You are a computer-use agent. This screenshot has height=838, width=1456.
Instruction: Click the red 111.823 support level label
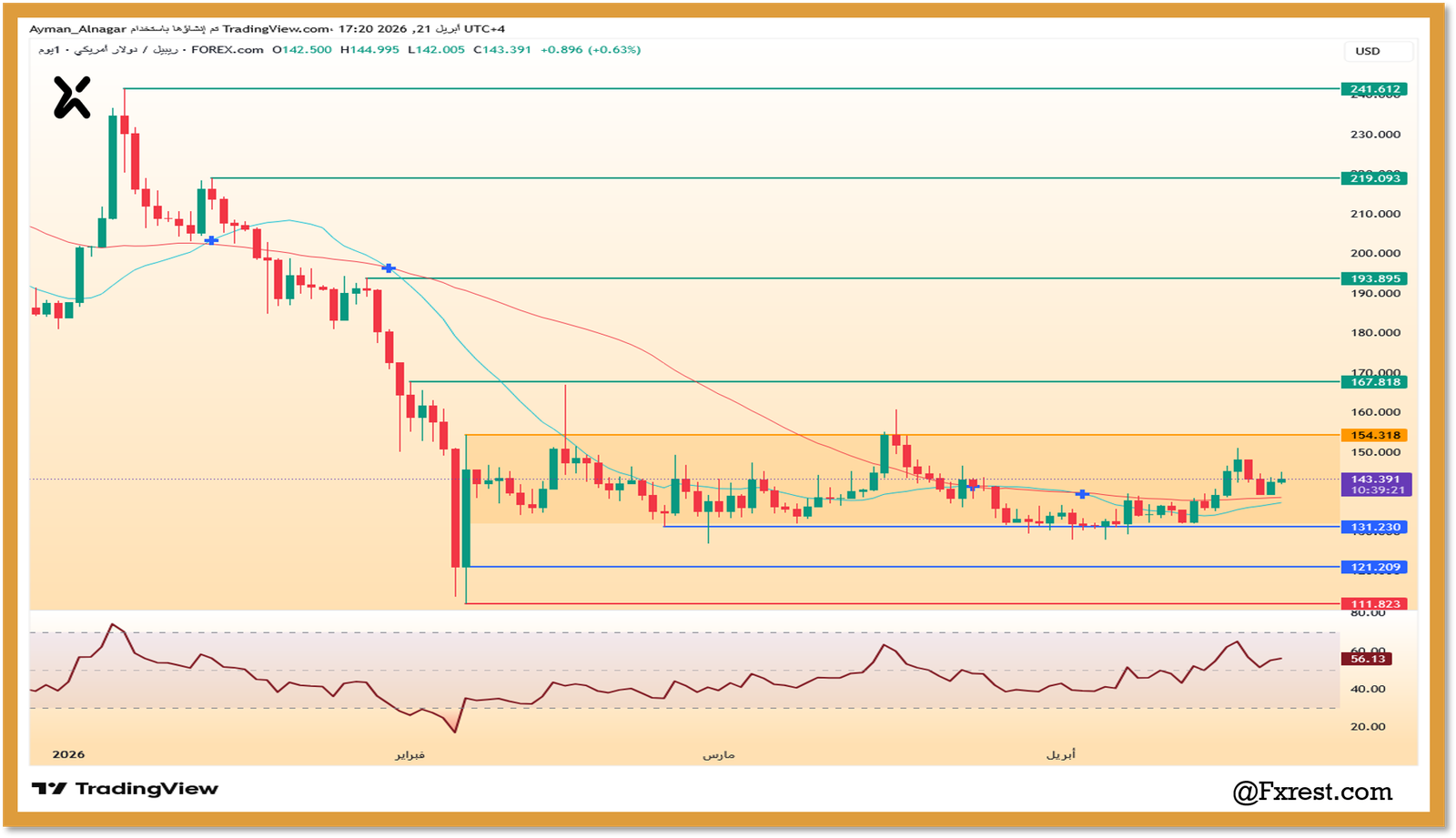click(1374, 602)
